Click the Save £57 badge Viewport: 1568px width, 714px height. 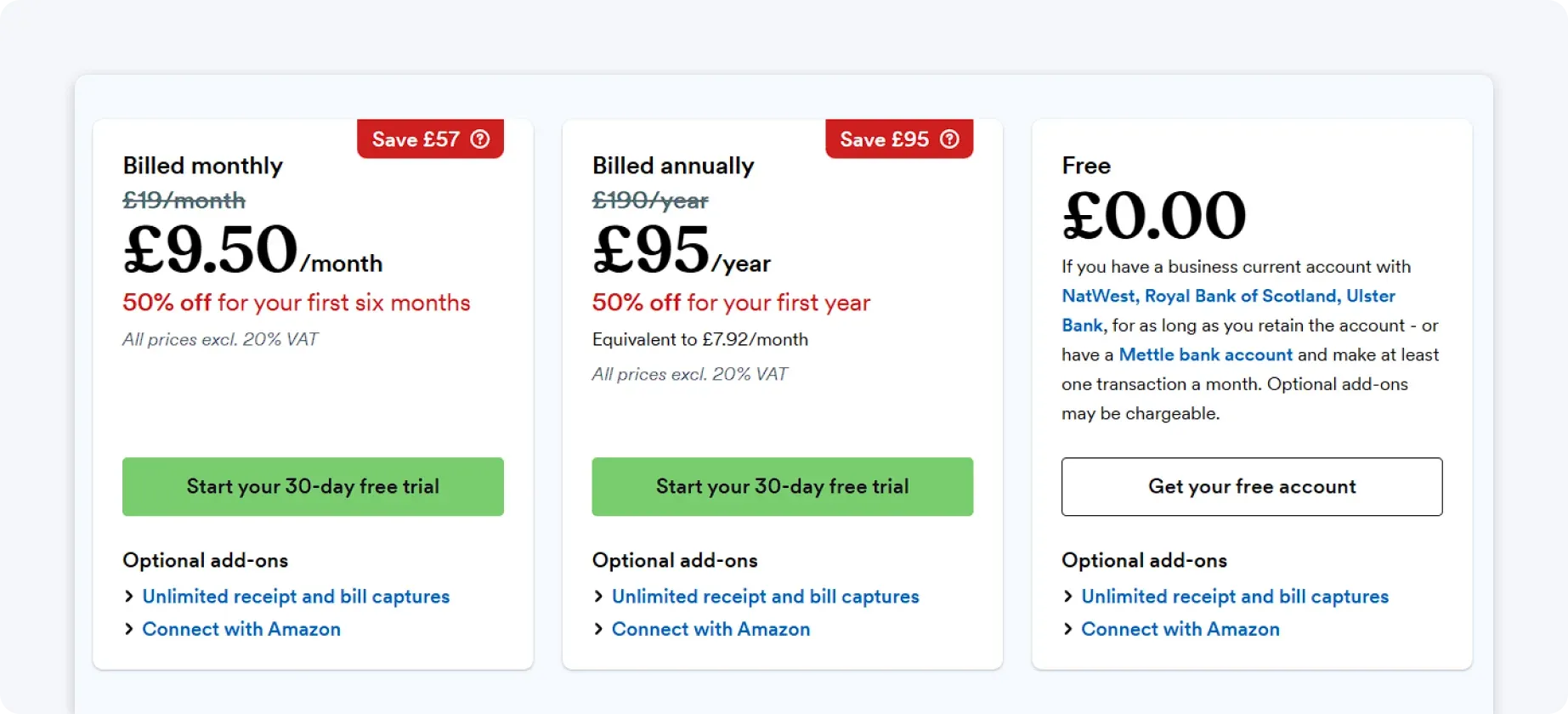(x=416, y=139)
